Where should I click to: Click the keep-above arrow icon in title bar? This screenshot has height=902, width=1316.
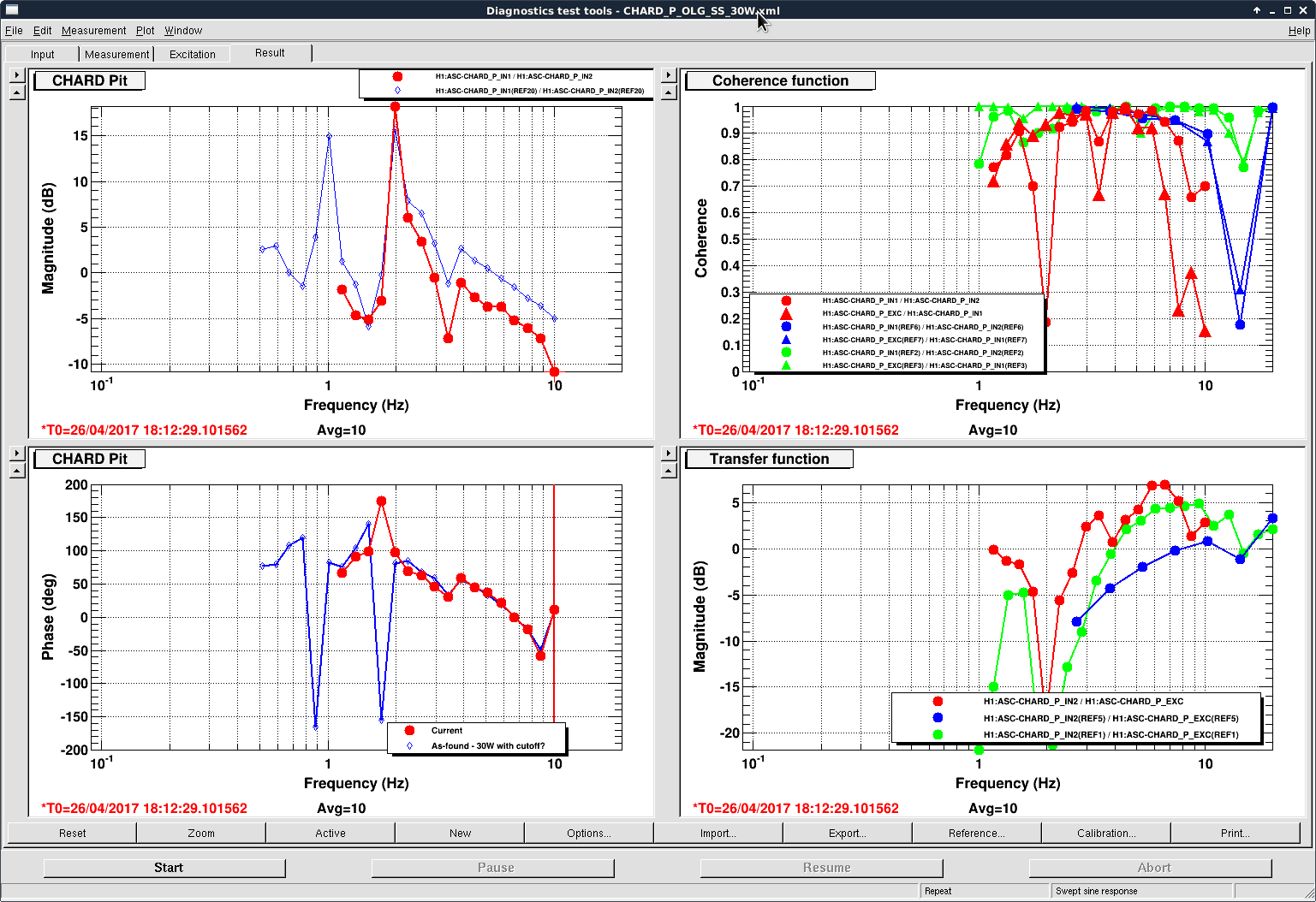[x=1257, y=10]
